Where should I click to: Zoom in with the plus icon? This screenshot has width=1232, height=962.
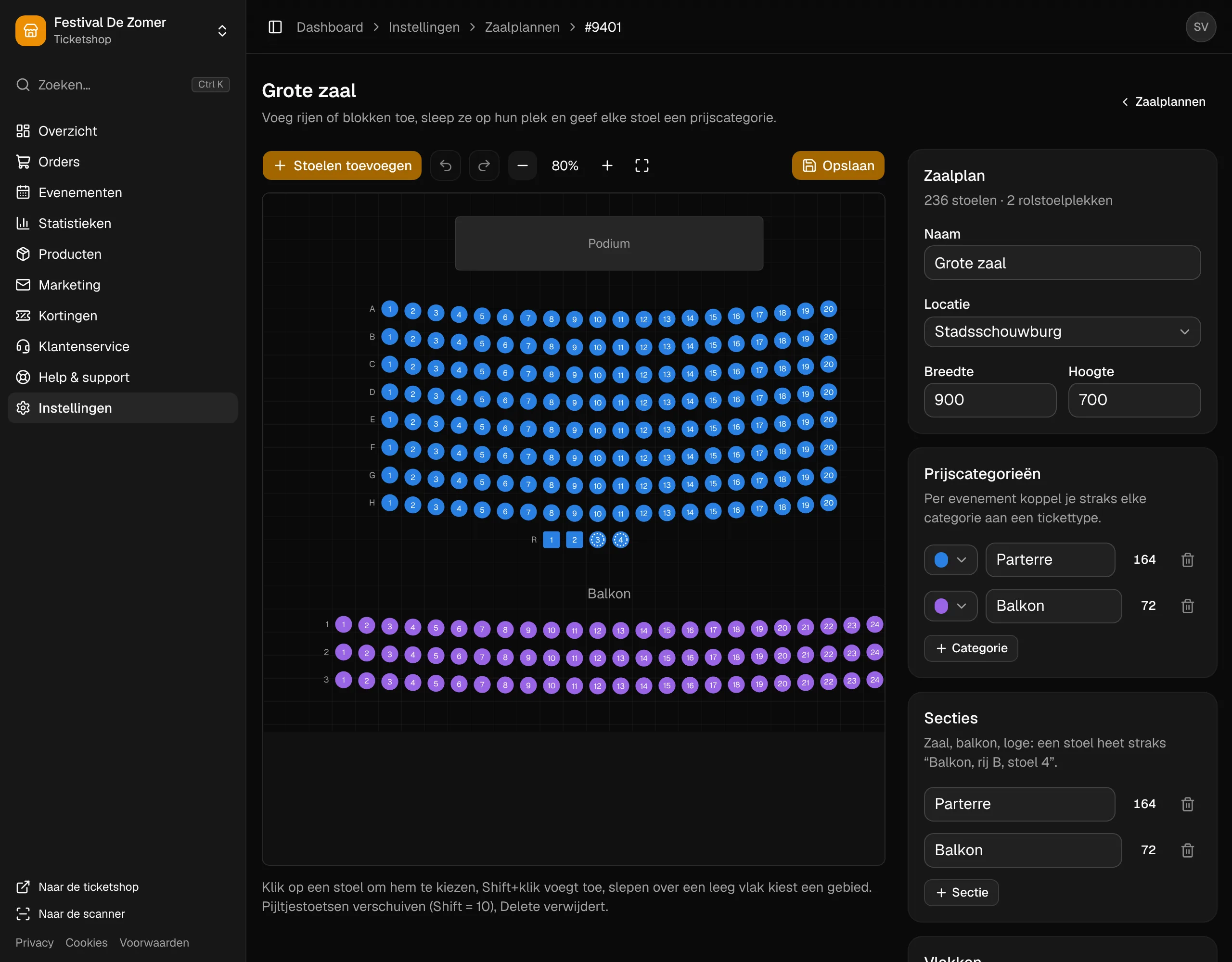point(607,166)
